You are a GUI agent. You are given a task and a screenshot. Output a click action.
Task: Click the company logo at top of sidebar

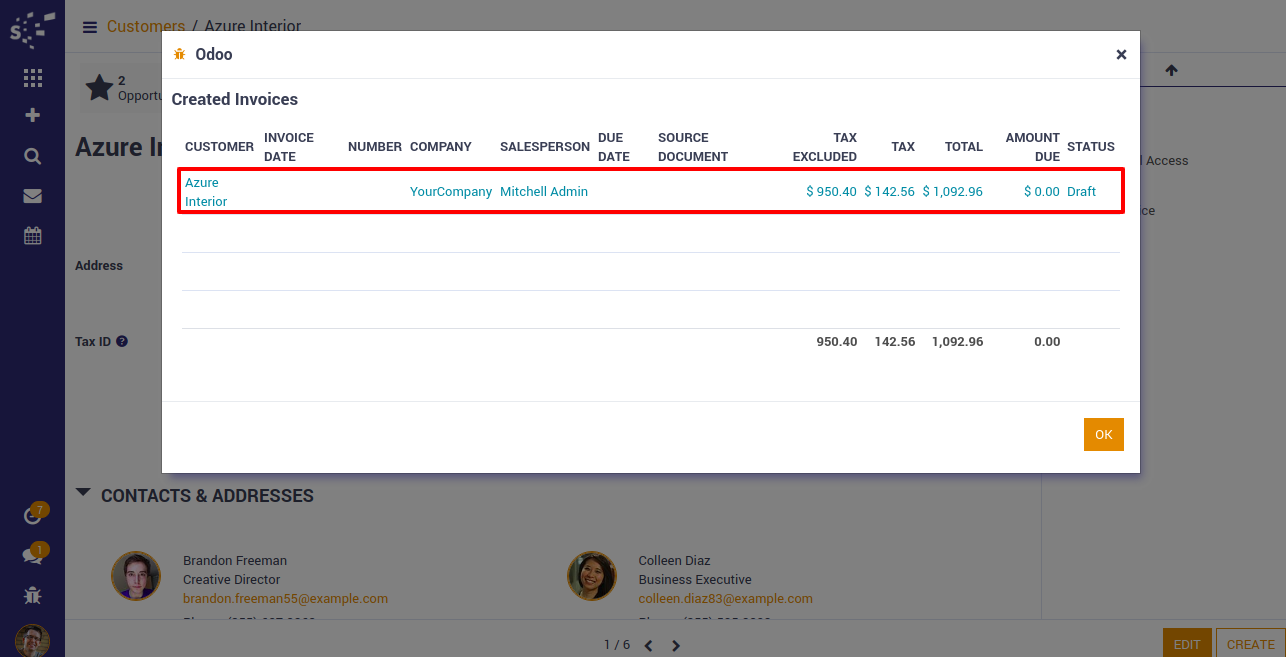32,30
